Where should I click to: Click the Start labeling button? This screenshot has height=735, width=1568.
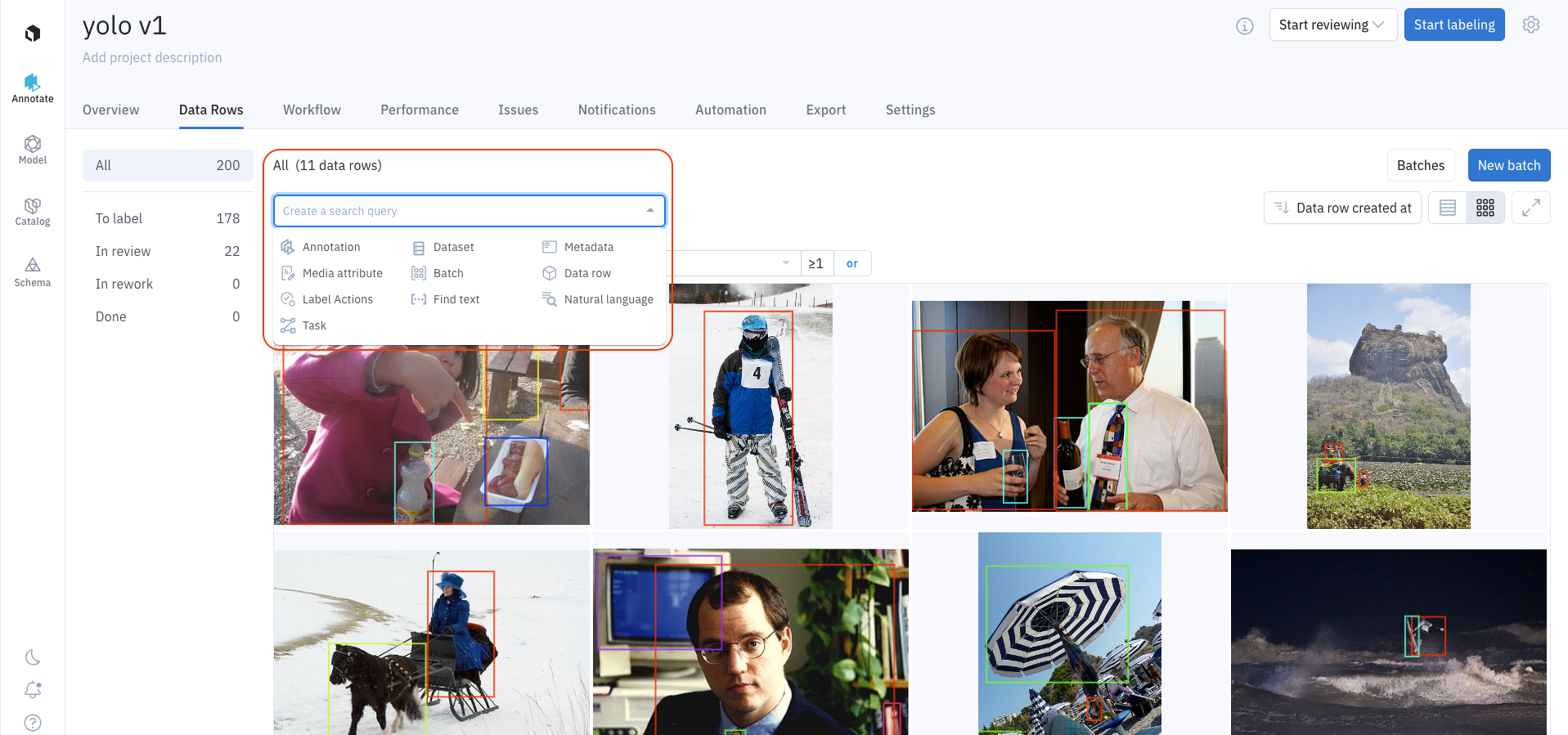[1454, 25]
